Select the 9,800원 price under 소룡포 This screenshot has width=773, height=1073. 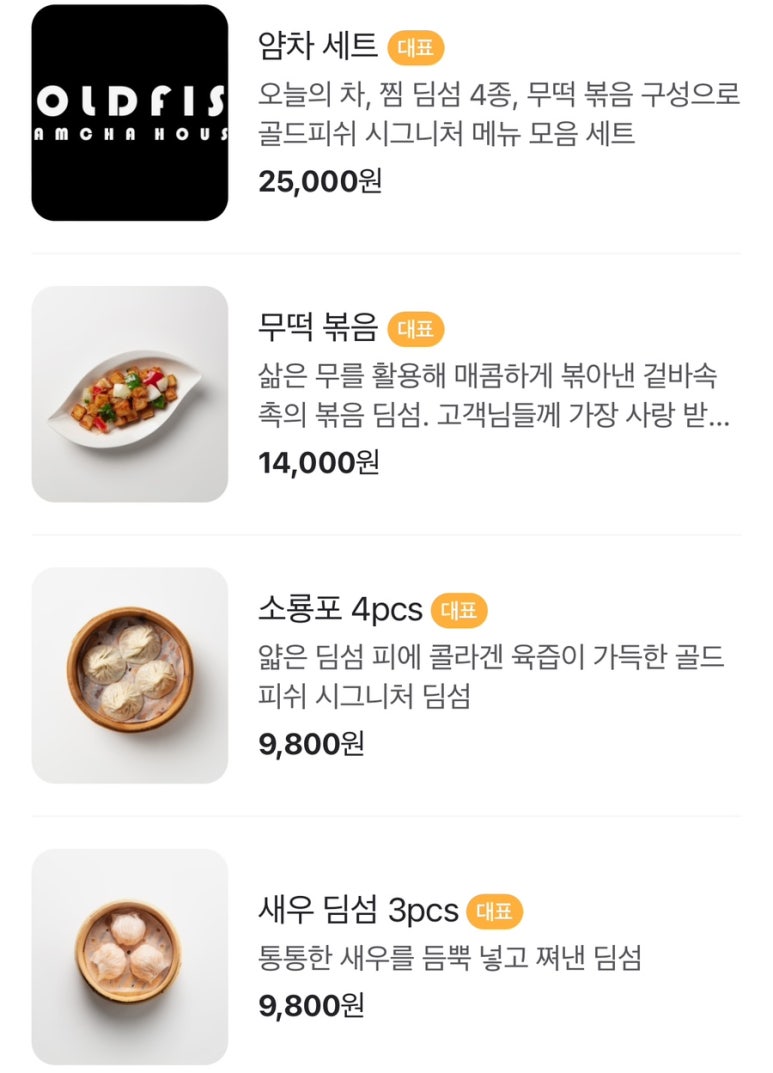pos(311,743)
